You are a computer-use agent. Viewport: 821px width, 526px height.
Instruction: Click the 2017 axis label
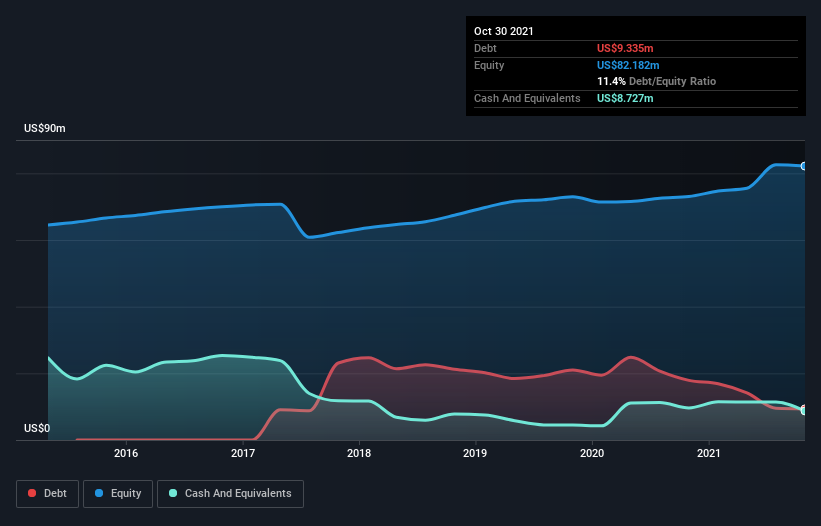(x=243, y=453)
